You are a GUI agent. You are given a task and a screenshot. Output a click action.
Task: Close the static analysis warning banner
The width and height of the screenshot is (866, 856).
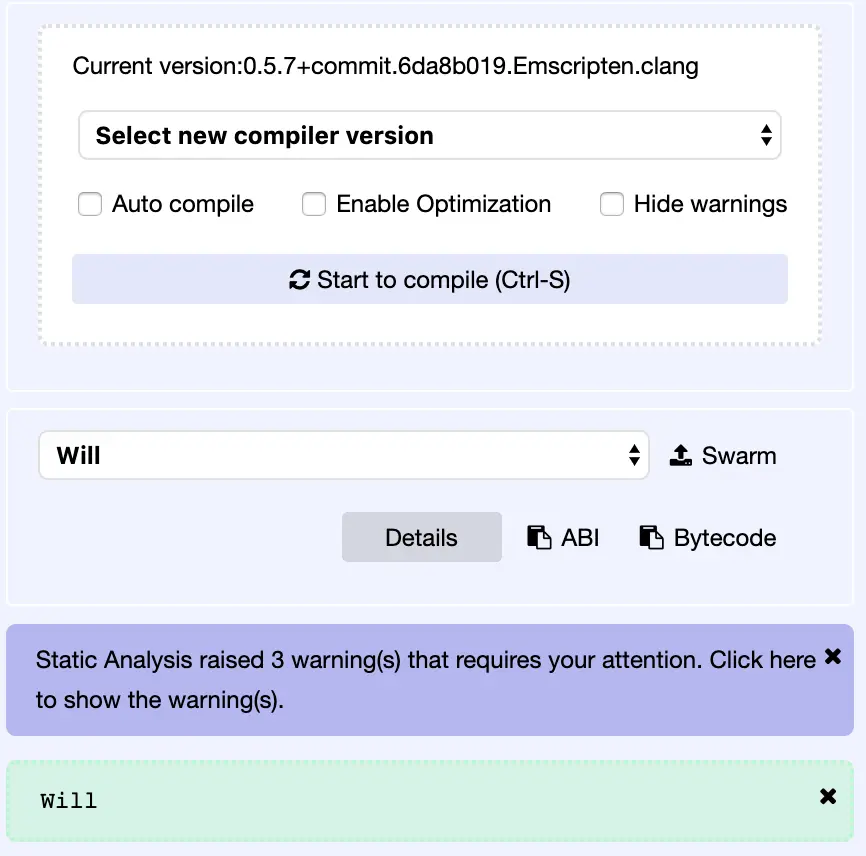(x=833, y=657)
